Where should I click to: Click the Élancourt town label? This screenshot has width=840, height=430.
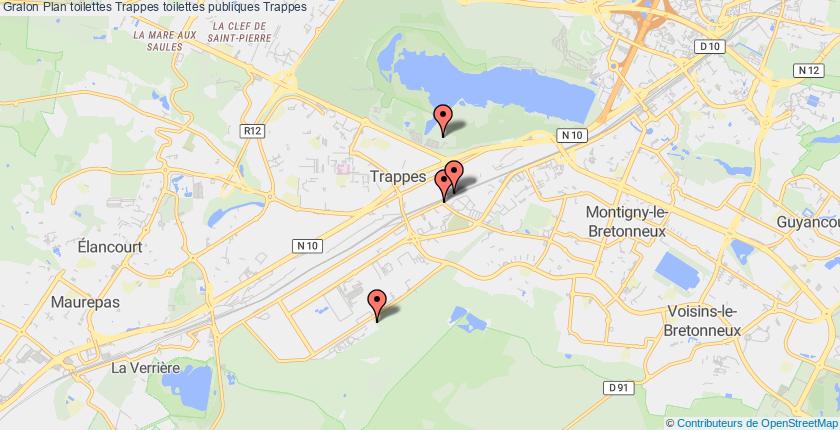(x=110, y=247)
